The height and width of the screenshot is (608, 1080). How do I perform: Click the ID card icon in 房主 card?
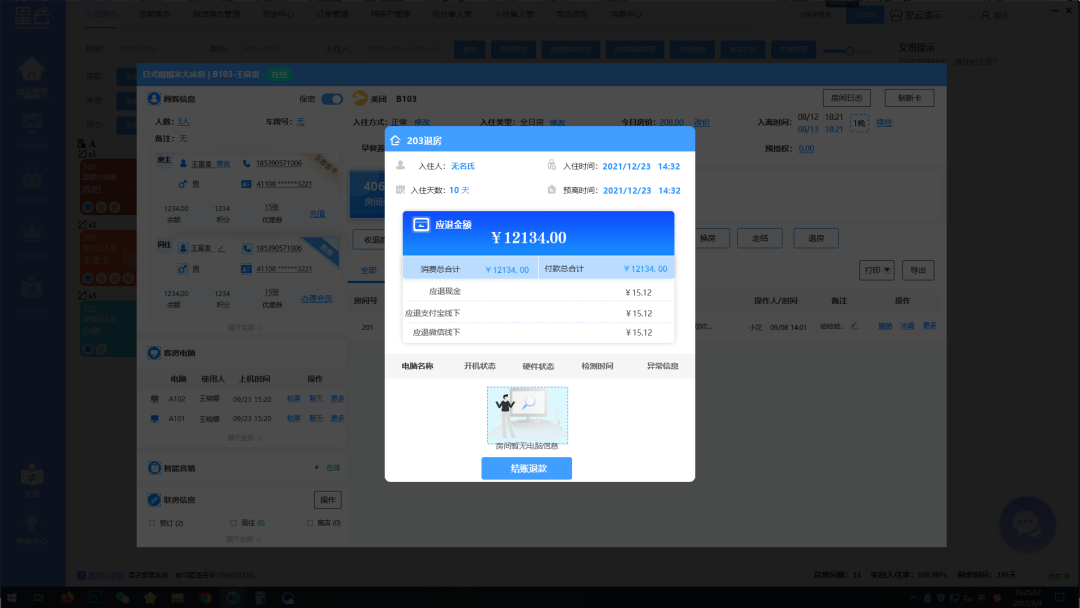click(x=246, y=184)
